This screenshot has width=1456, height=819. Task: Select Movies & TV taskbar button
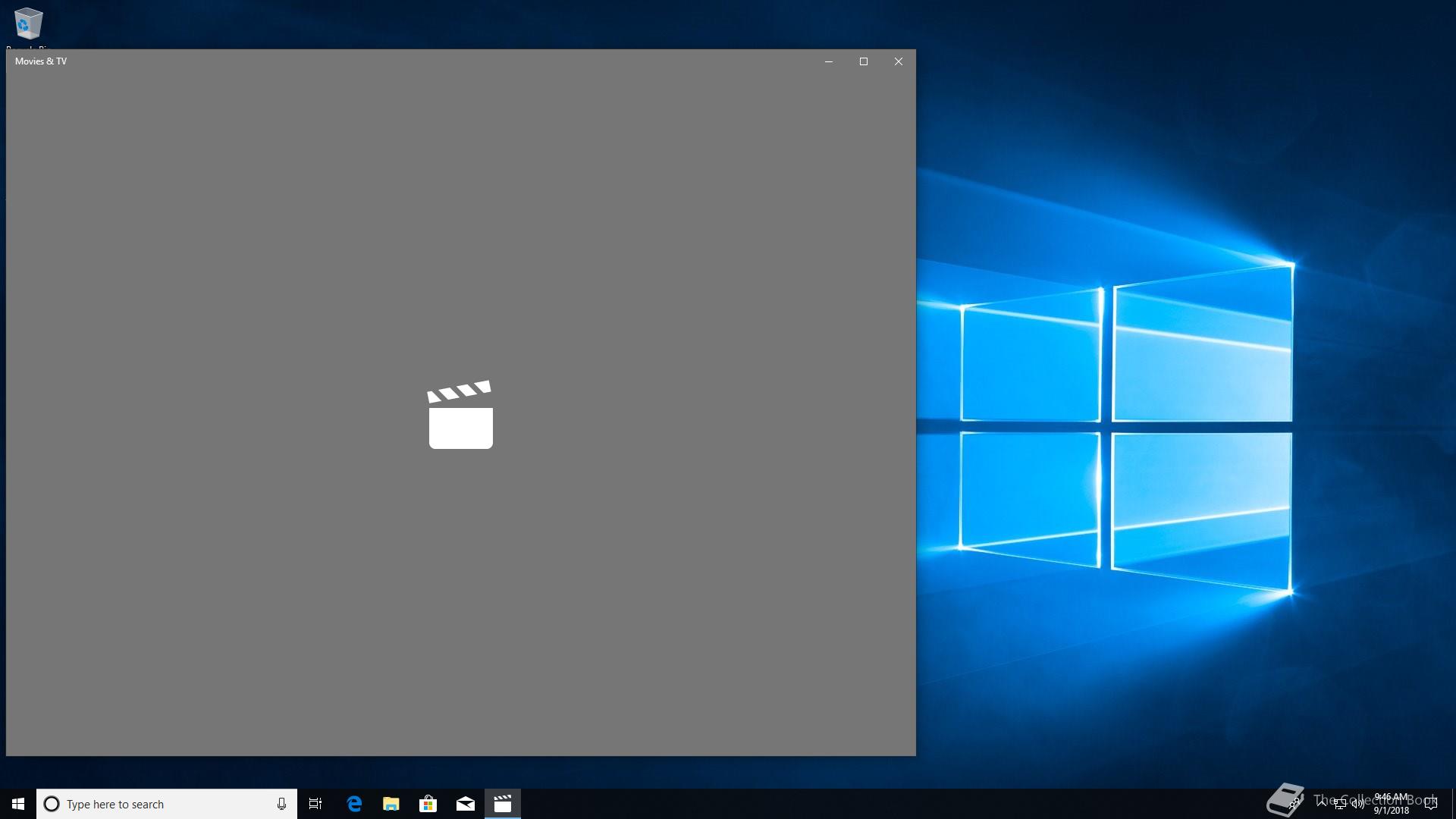tap(503, 804)
